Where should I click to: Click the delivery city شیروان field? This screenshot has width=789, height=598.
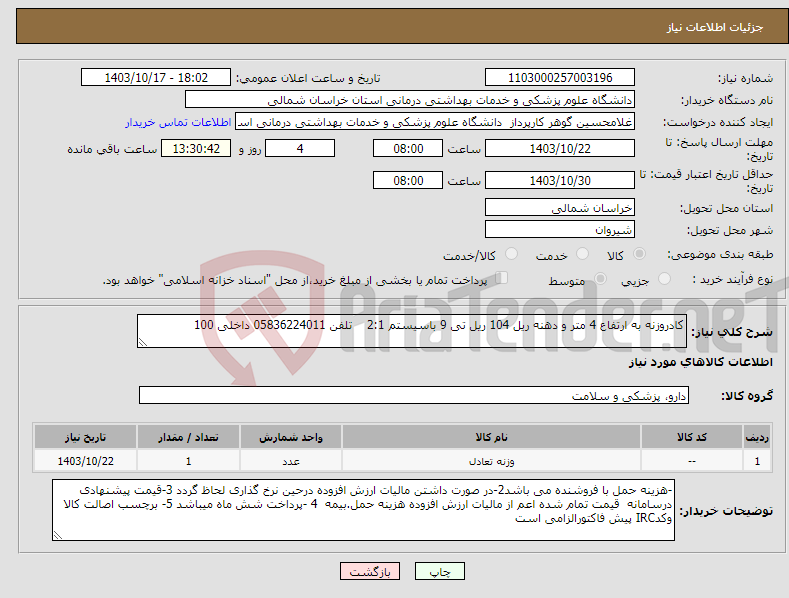click(560, 230)
